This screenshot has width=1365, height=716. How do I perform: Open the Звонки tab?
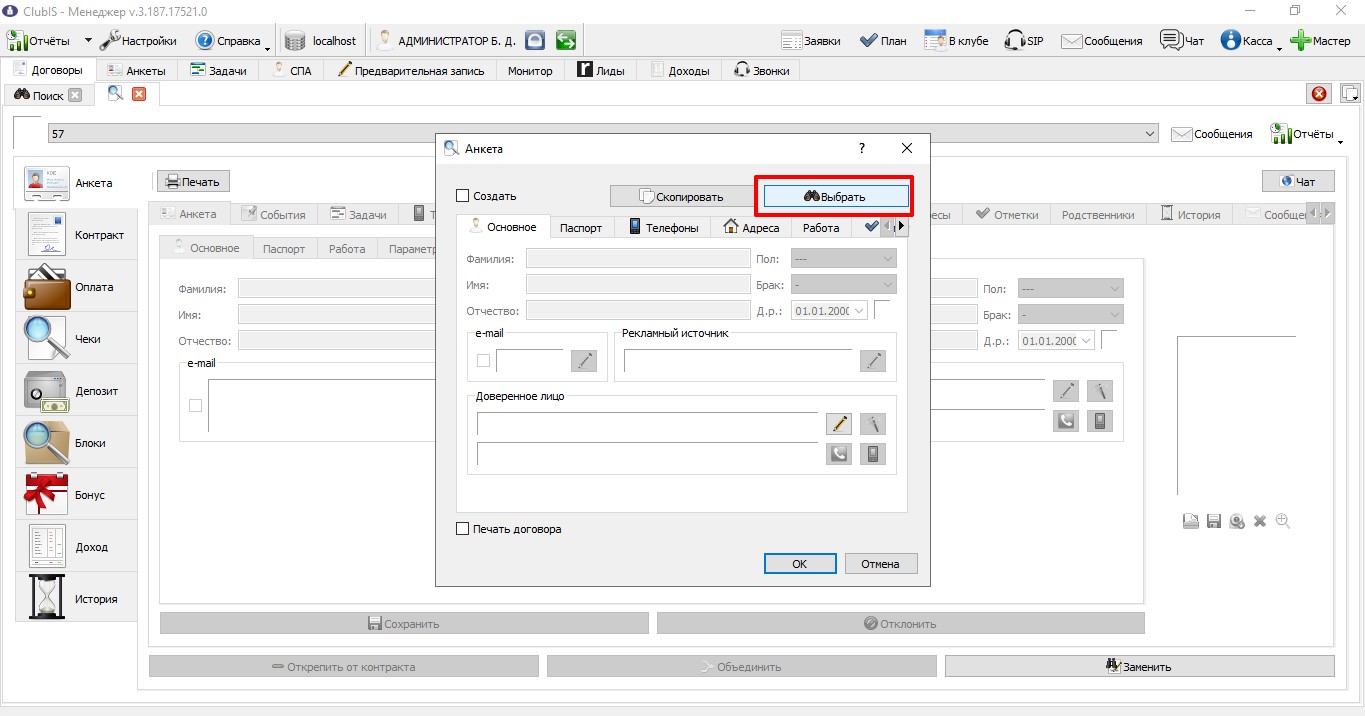(x=762, y=70)
